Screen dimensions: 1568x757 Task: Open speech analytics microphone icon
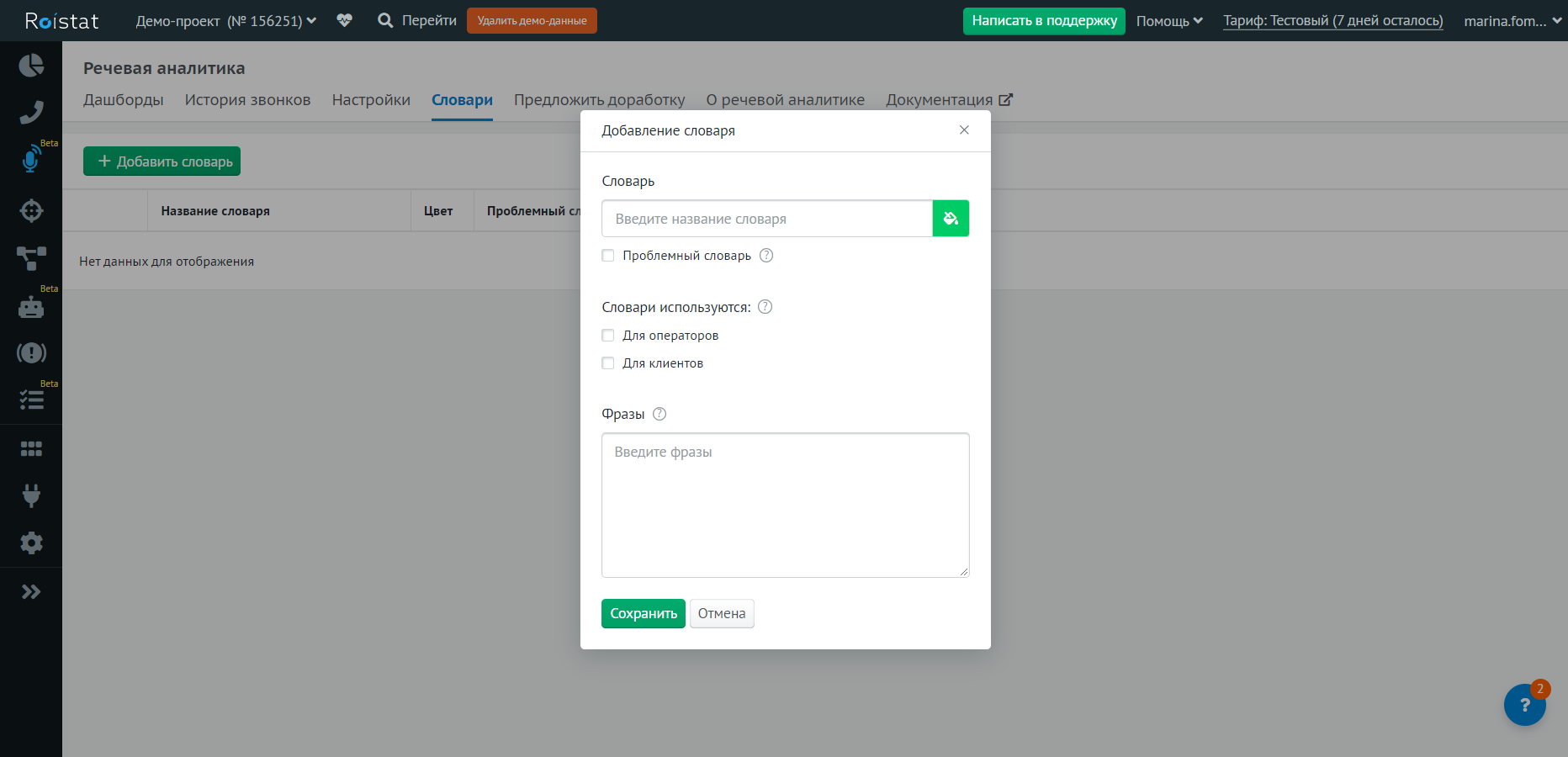[x=31, y=160]
